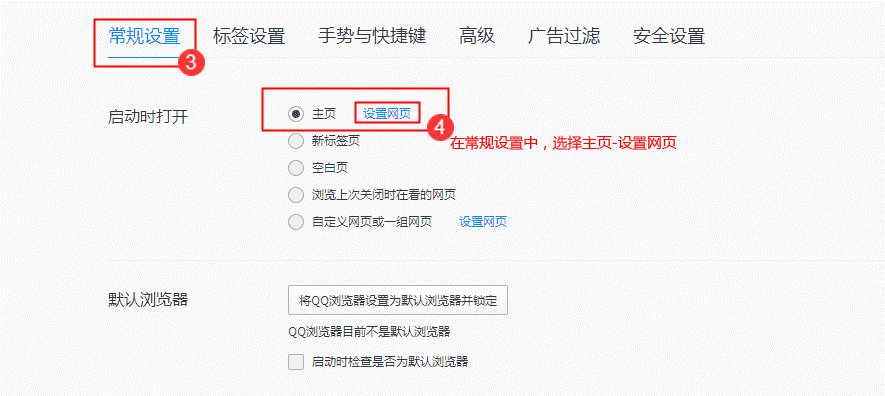Switch to the 广告过滤 tab

(564, 37)
